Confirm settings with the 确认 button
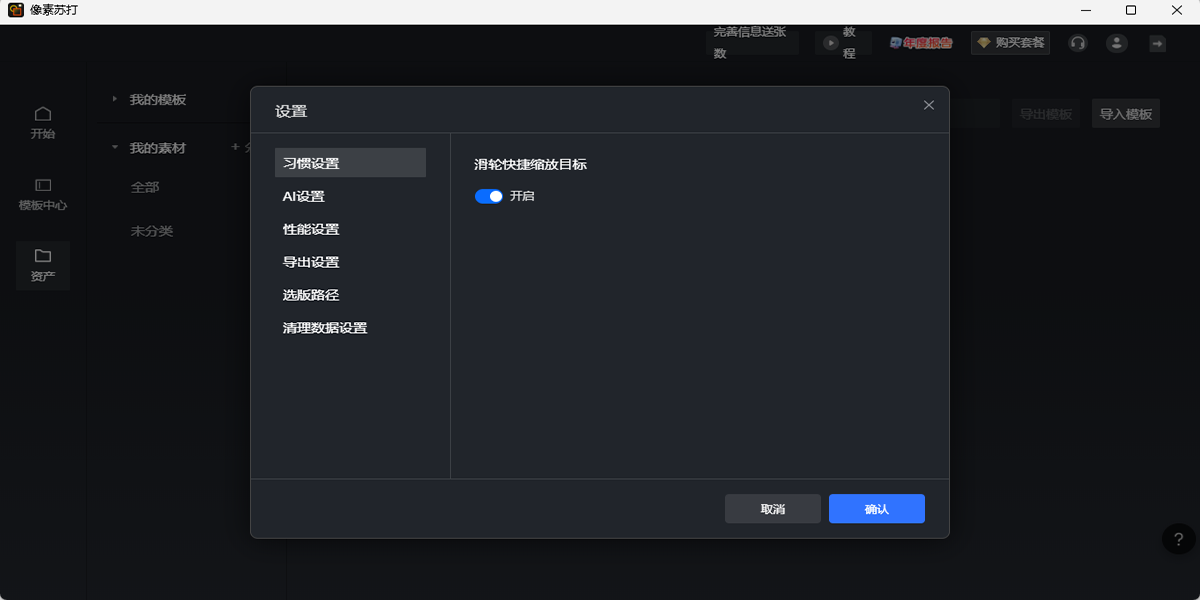 pyautogui.click(x=876, y=508)
